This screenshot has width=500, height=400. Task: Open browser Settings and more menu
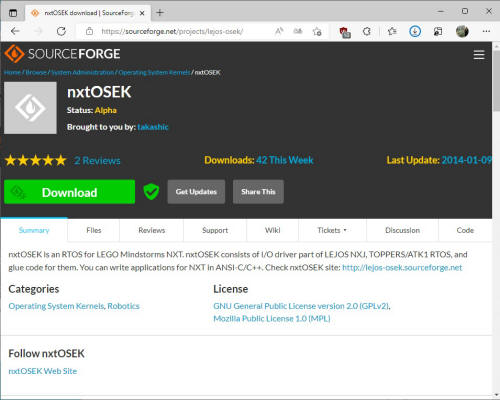point(486,31)
